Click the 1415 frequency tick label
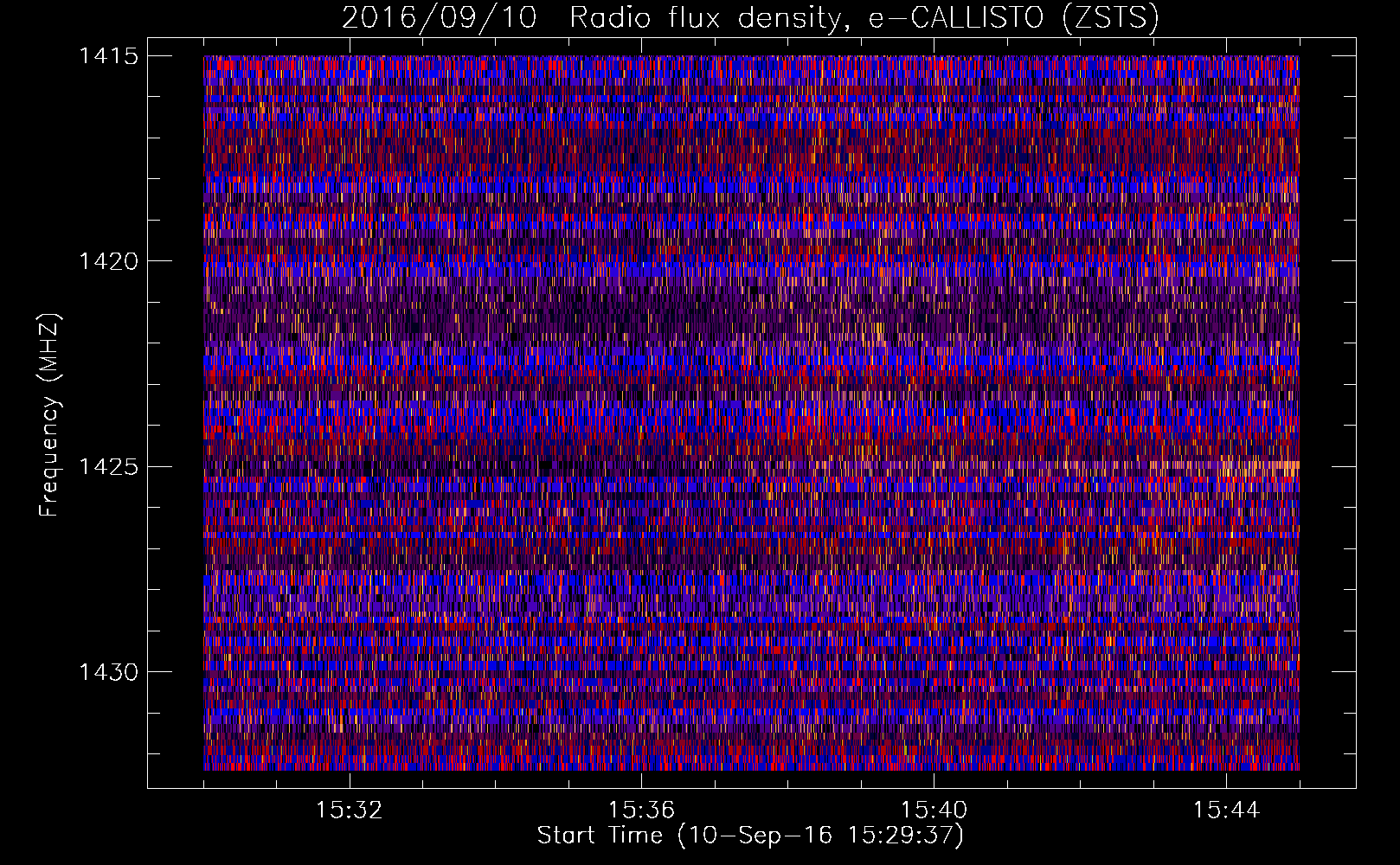The image size is (1400, 865). [x=108, y=56]
